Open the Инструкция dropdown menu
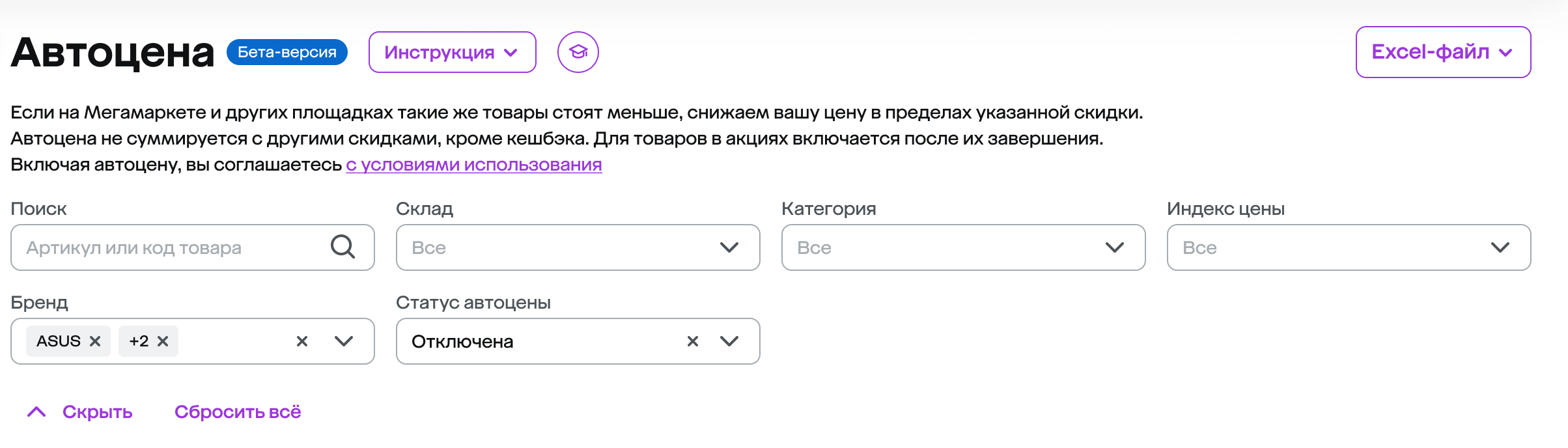1568x448 pixels. tap(452, 52)
